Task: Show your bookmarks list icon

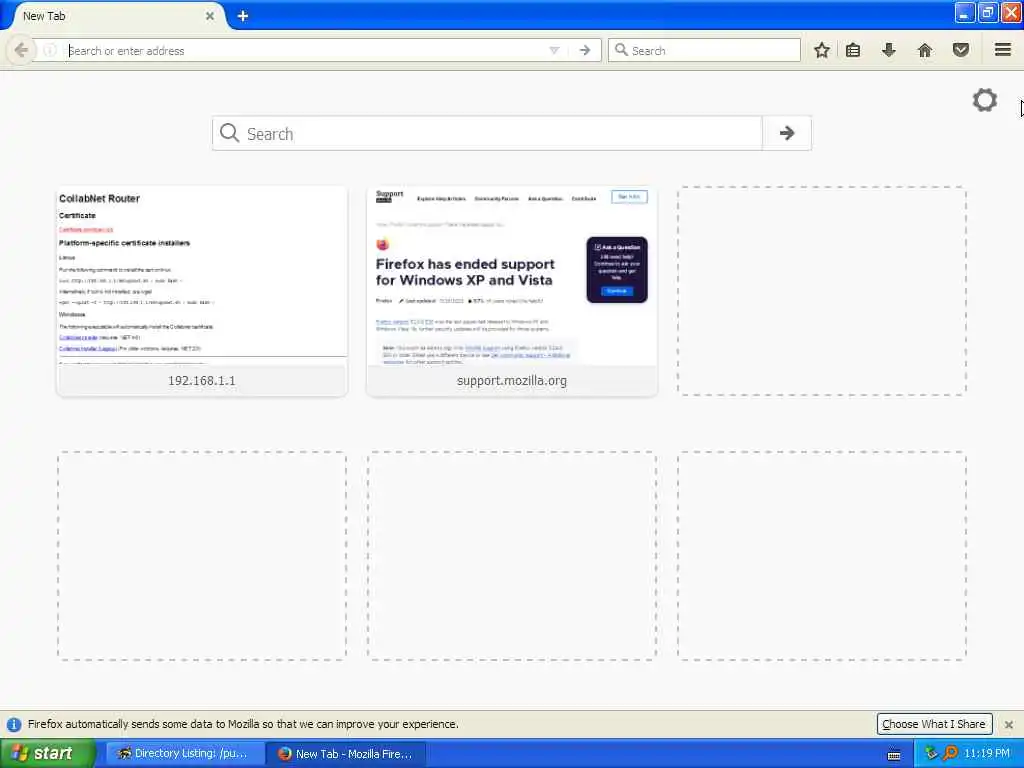Action: coord(853,50)
